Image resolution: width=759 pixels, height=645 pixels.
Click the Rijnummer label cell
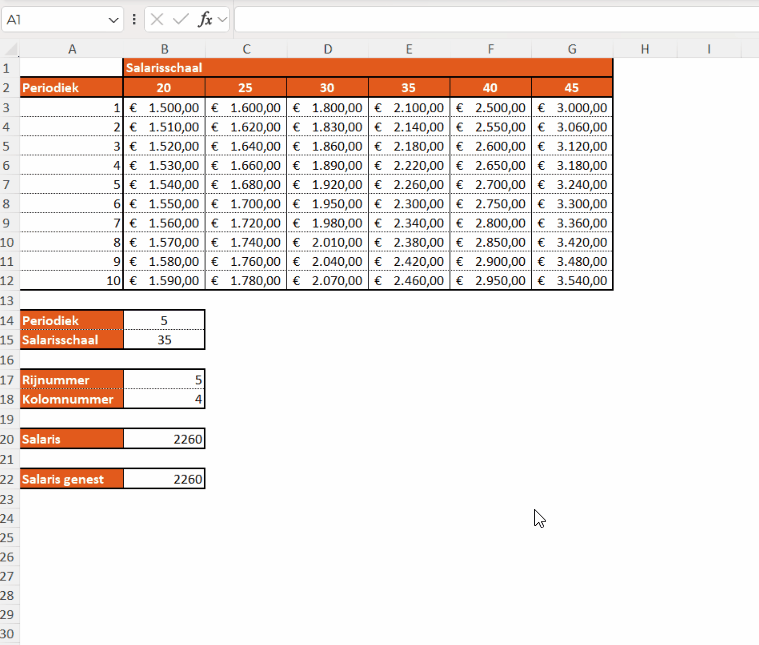[x=72, y=380]
